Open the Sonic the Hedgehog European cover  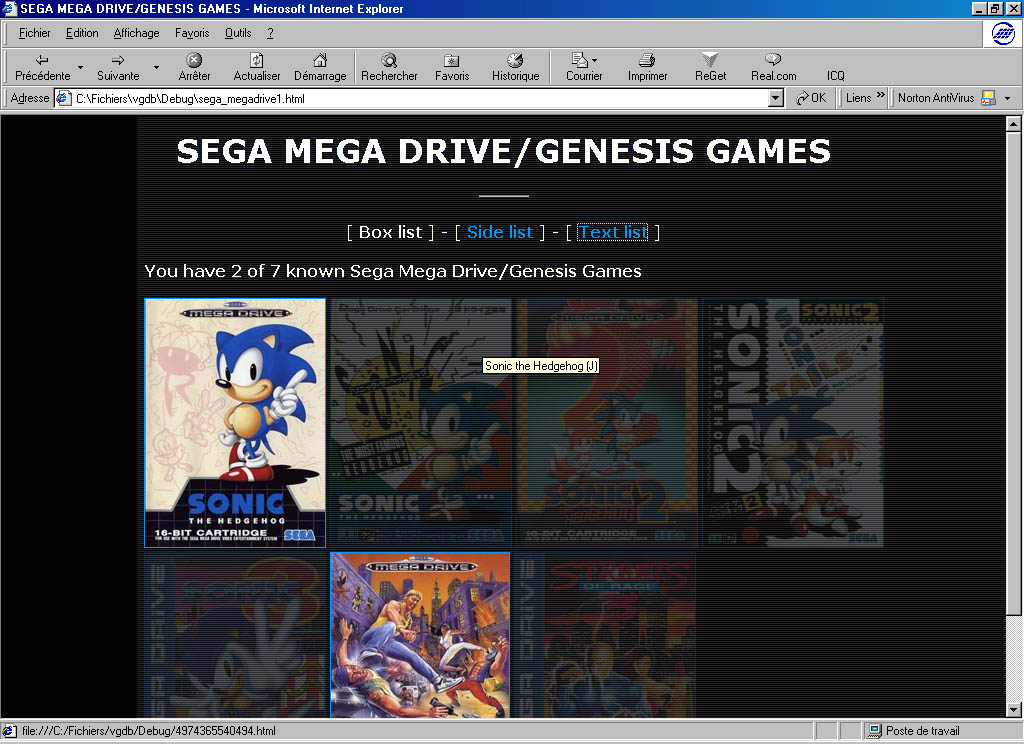click(235, 423)
